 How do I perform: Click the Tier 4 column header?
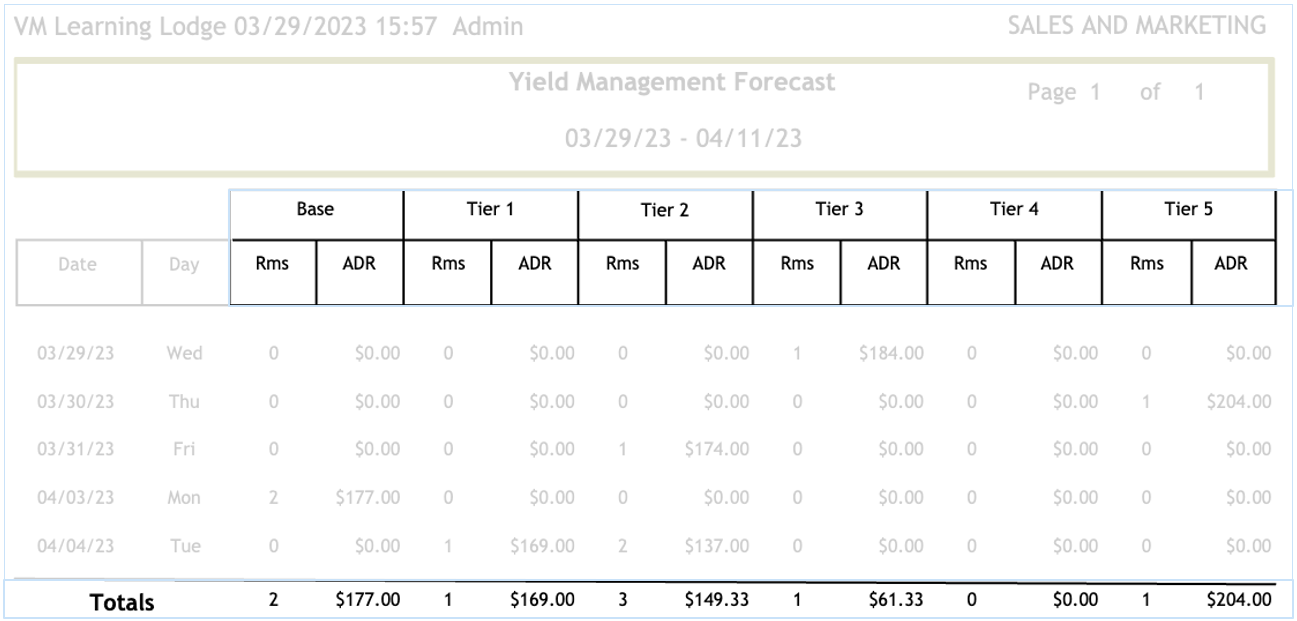1014,210
